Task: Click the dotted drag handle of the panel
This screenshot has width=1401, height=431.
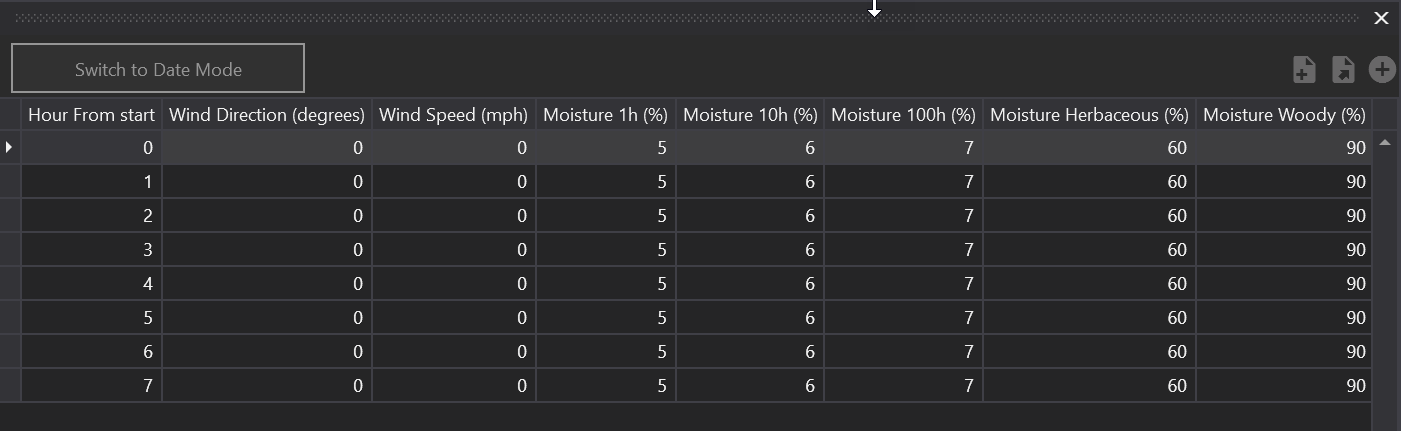Action: tap(600, 18)
